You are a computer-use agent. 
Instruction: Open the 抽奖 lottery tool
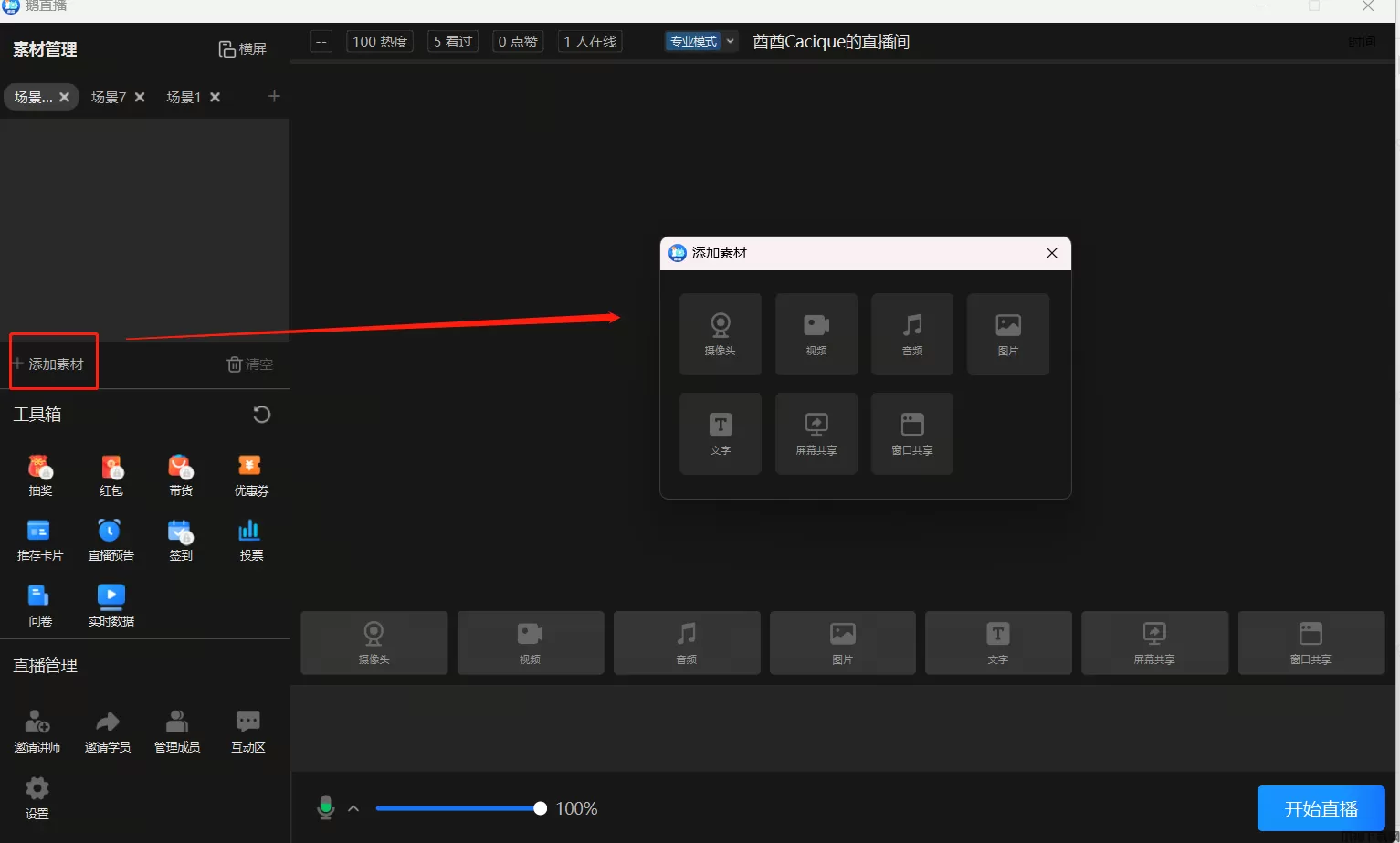coord(40,475)
